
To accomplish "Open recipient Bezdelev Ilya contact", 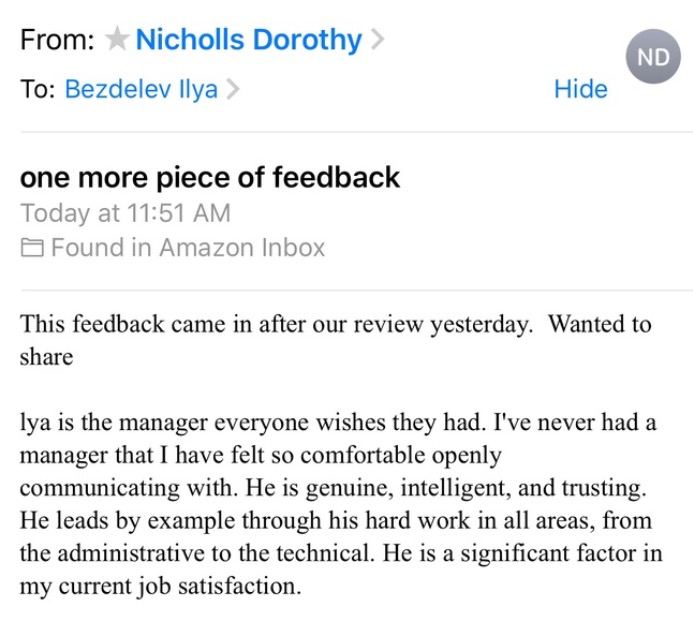I will pos(142,89).
